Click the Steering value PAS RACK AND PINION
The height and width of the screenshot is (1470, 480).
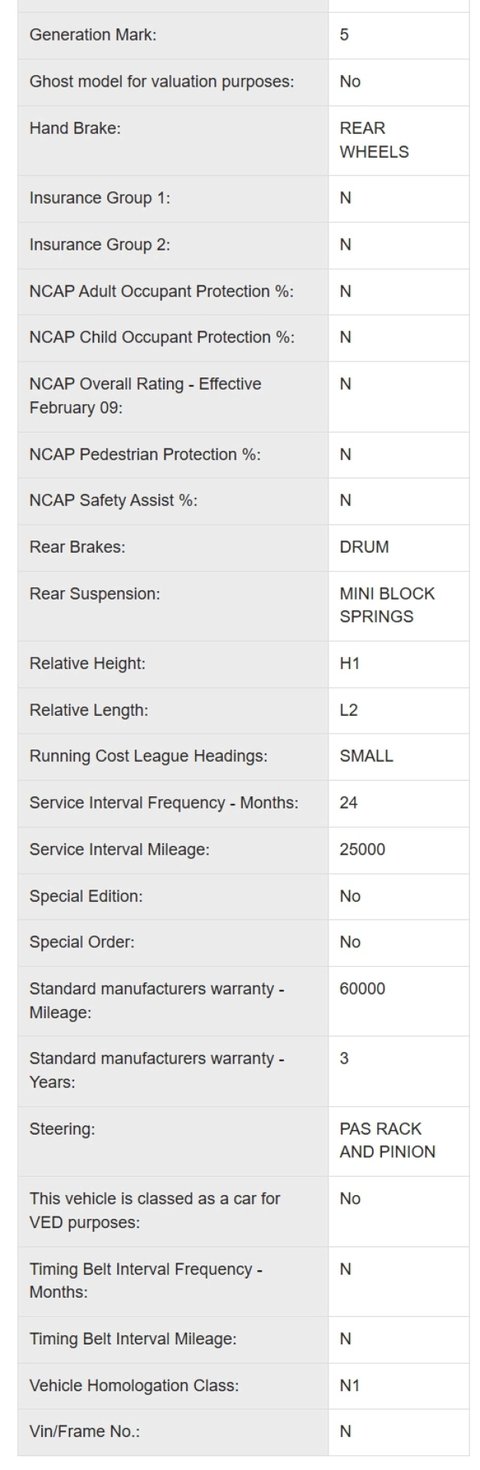coord(388,1140)
